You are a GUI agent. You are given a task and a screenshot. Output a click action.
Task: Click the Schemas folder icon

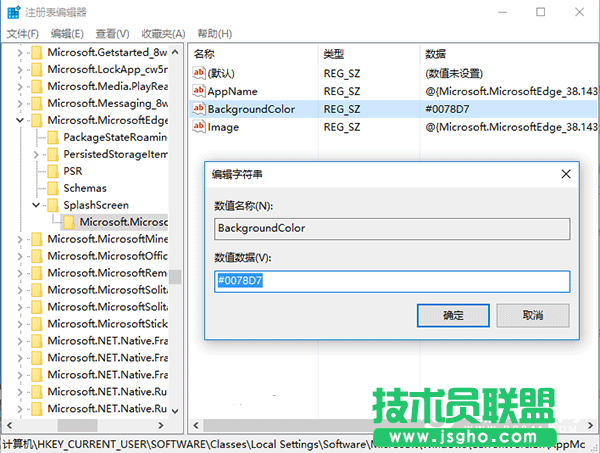[53, 188]
